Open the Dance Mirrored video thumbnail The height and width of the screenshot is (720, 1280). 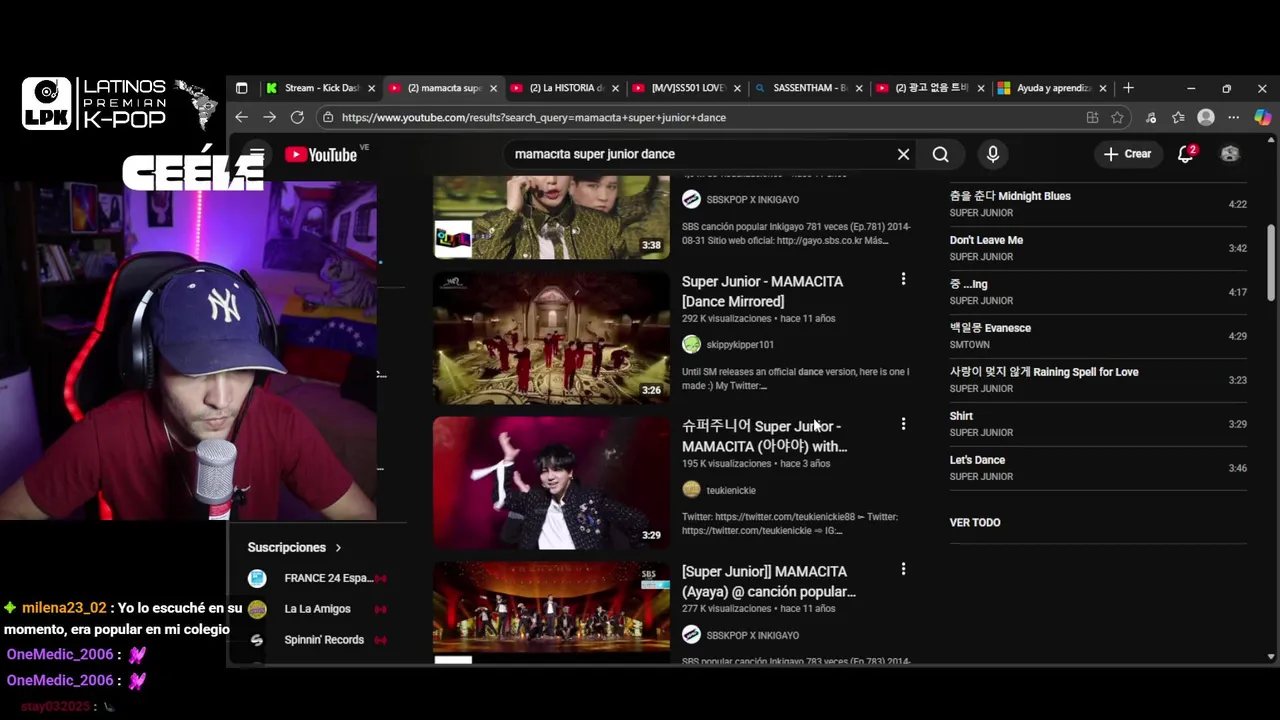(551, 337)
